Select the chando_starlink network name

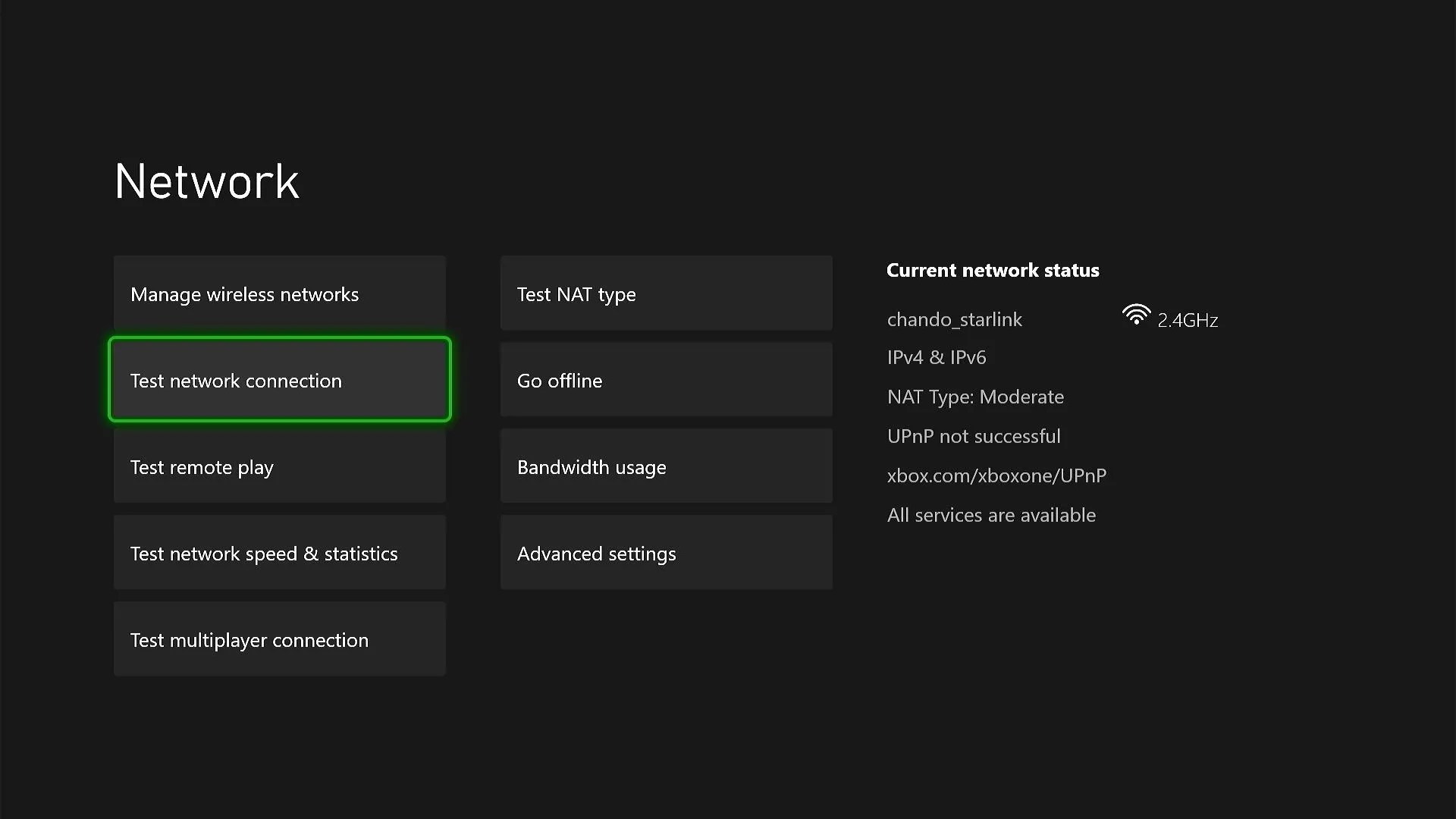954,319
